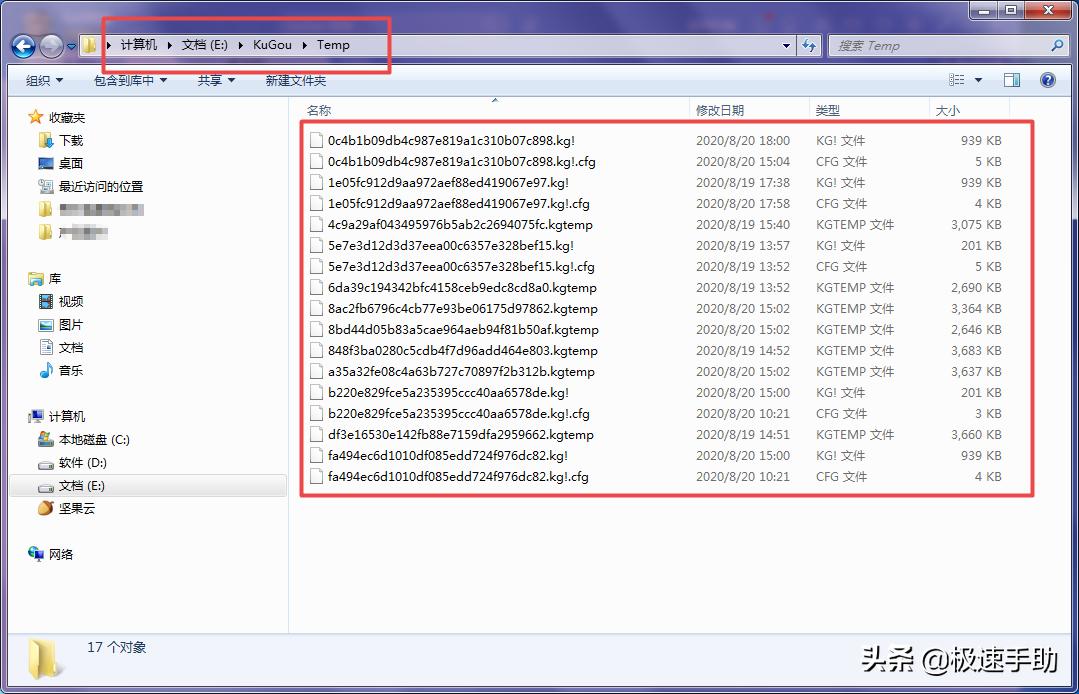
Task: Click the folder icon in address bar
Action: coord(89,45)
